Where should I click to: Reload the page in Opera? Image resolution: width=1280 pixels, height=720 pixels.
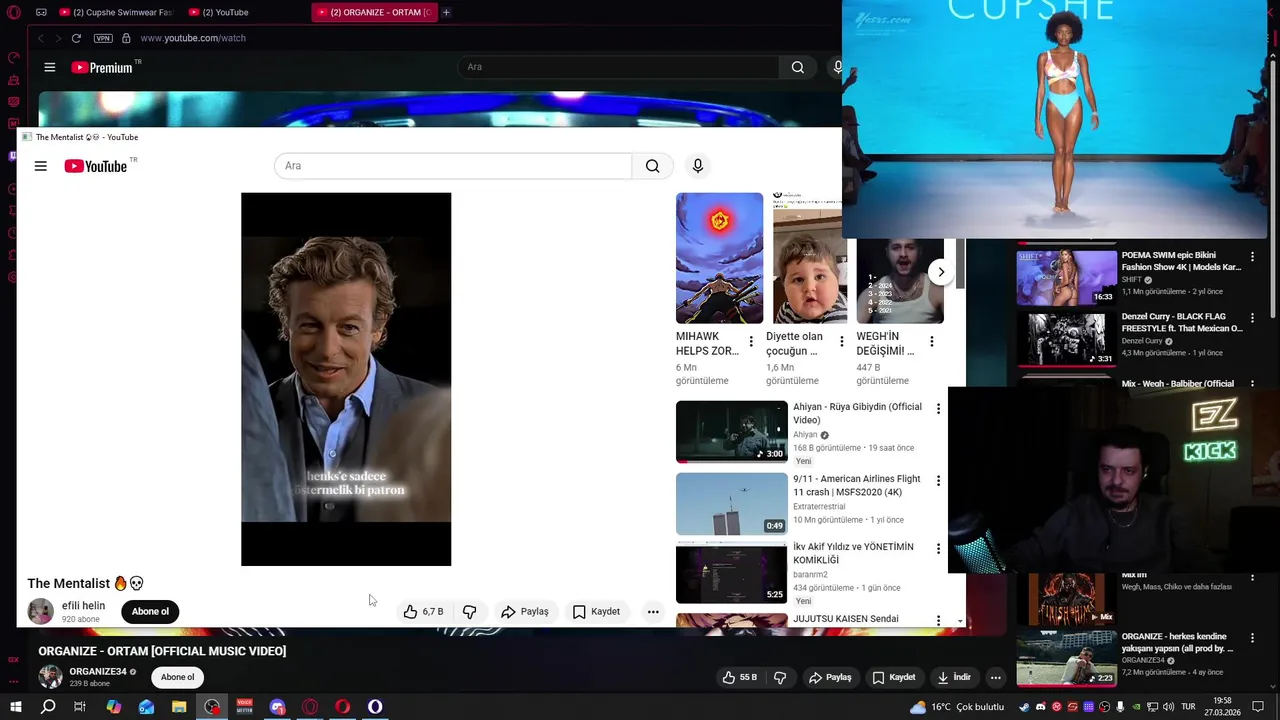click(x=76, y=38)
